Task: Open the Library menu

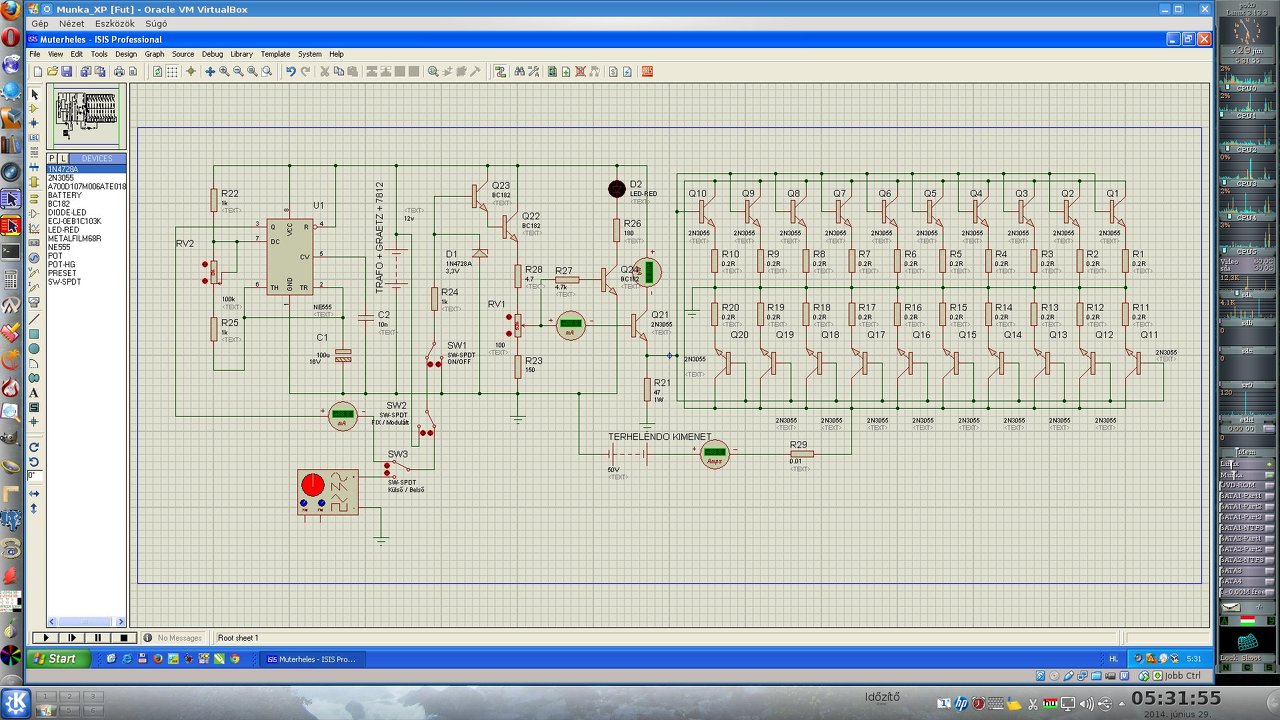Action: 241,54
